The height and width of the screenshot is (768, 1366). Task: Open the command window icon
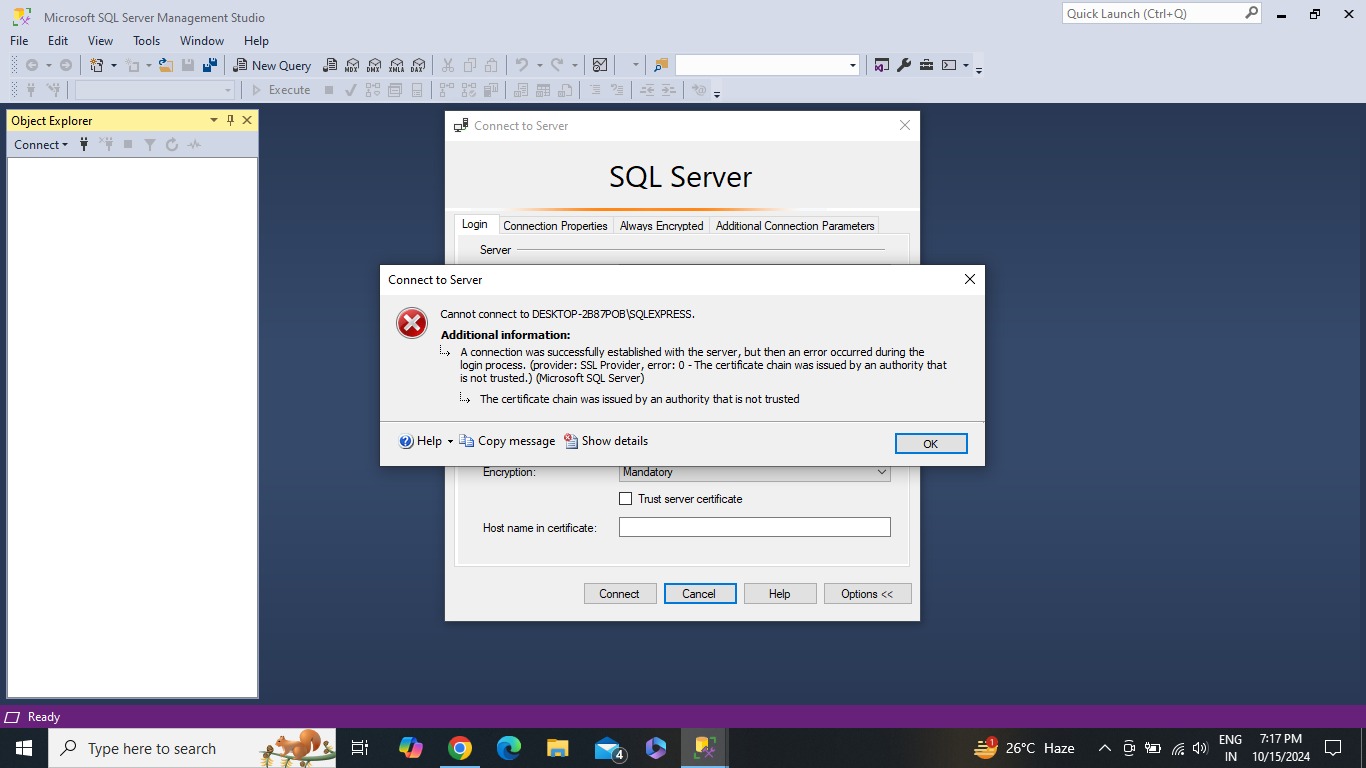(949, 65)
